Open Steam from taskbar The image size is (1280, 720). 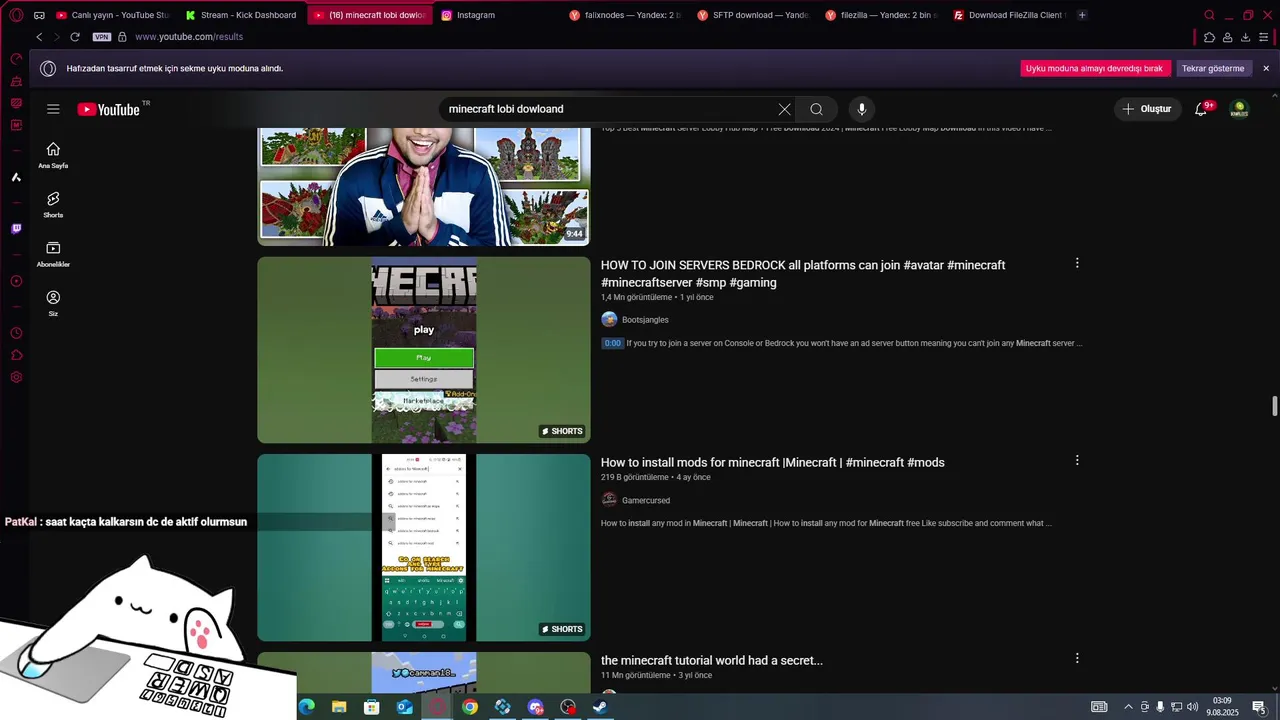tap(600, 707)
